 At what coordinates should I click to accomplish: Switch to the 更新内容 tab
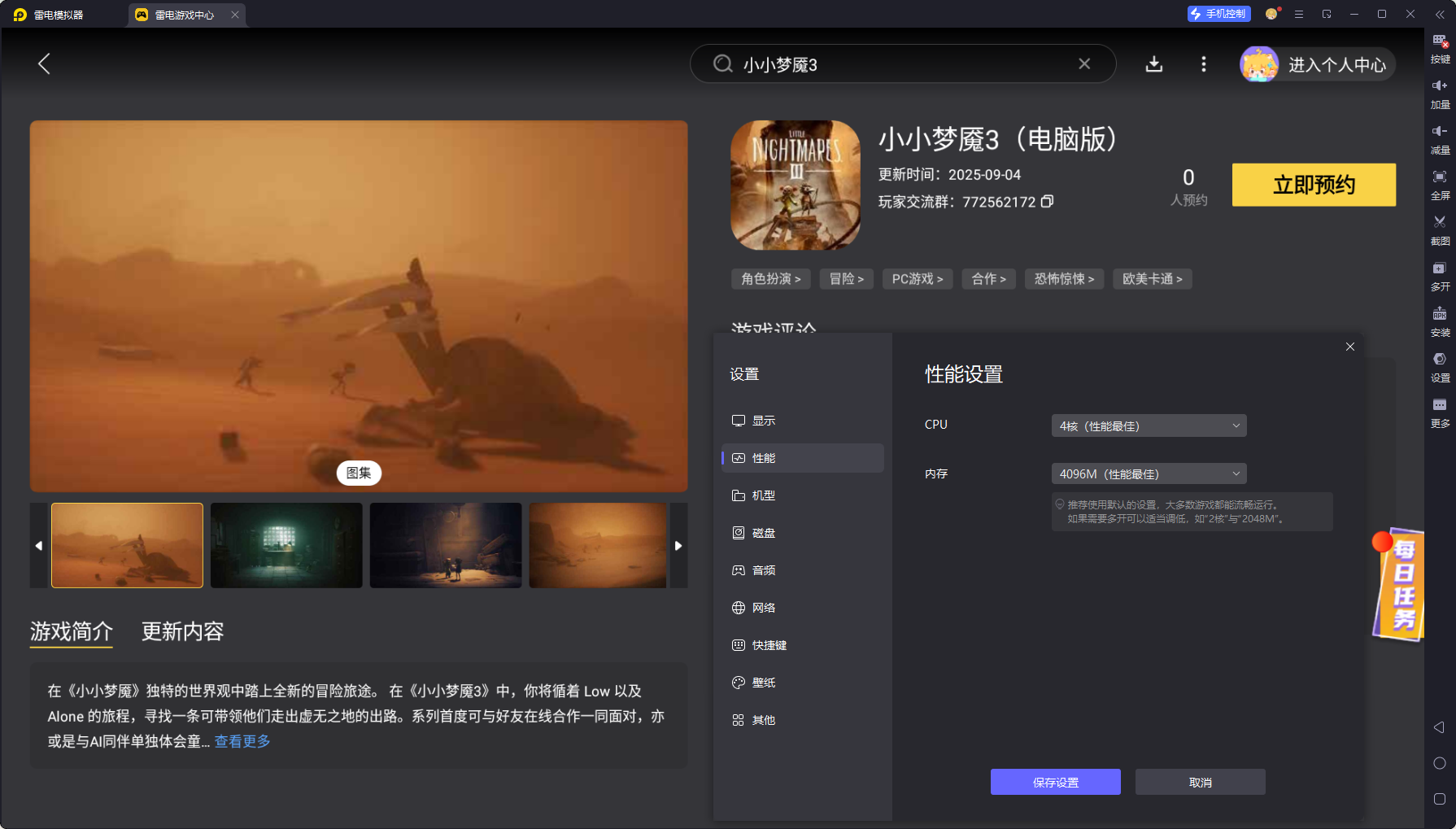click(182, 631)
